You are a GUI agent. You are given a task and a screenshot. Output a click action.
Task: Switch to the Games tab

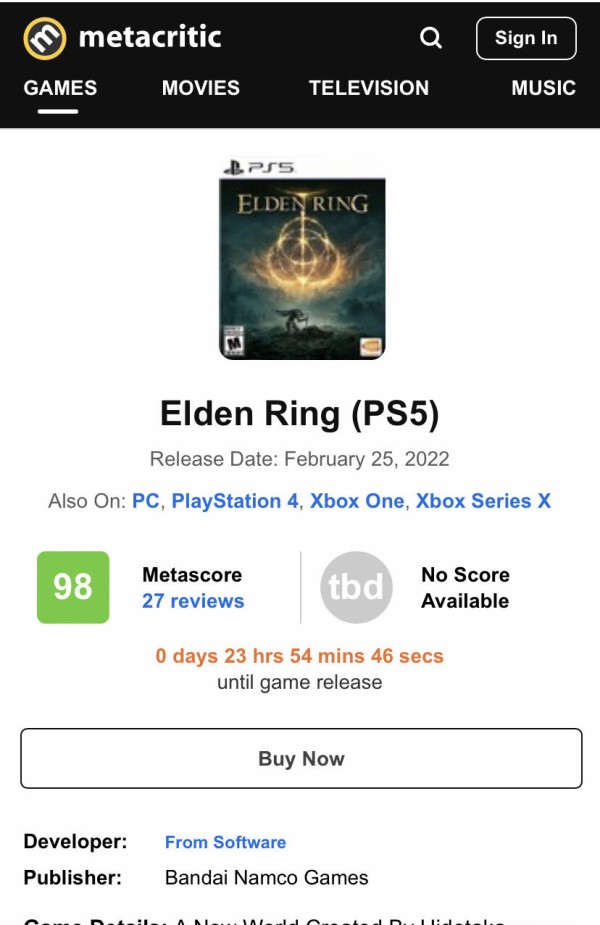[60, 88]
